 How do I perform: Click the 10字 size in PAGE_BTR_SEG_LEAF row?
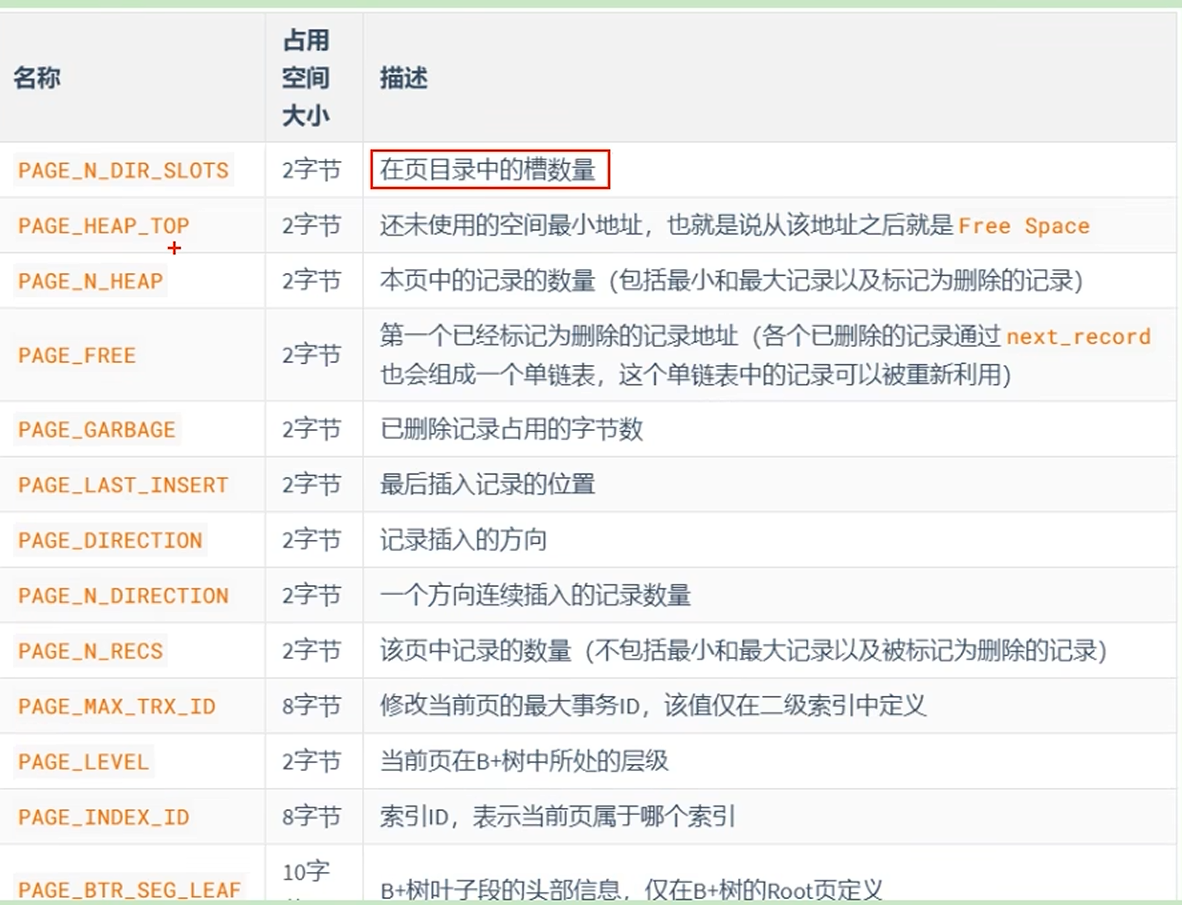pyautogui.click(x=306, y=873)
